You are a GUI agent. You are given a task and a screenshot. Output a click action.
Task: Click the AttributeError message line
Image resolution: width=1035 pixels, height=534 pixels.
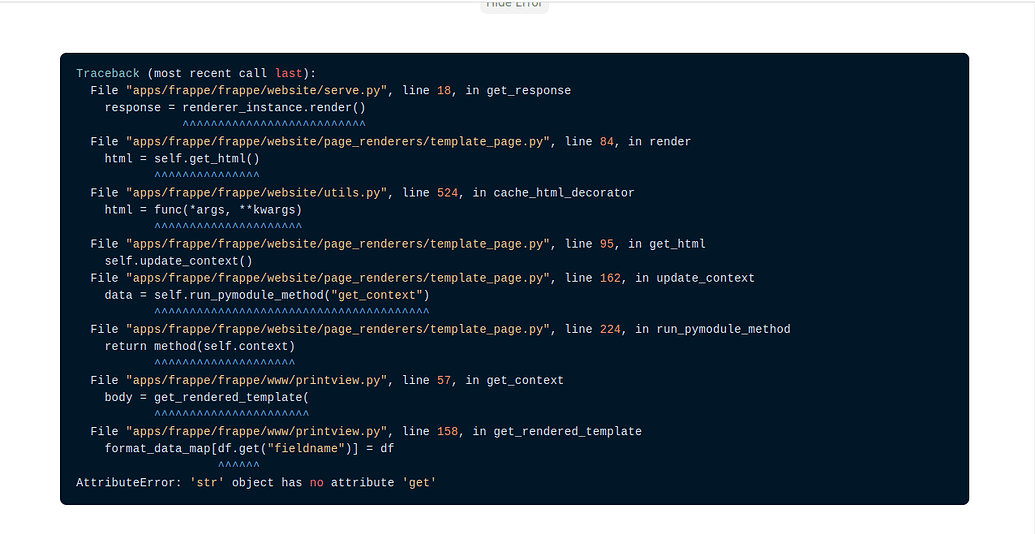tap(256, 483)
